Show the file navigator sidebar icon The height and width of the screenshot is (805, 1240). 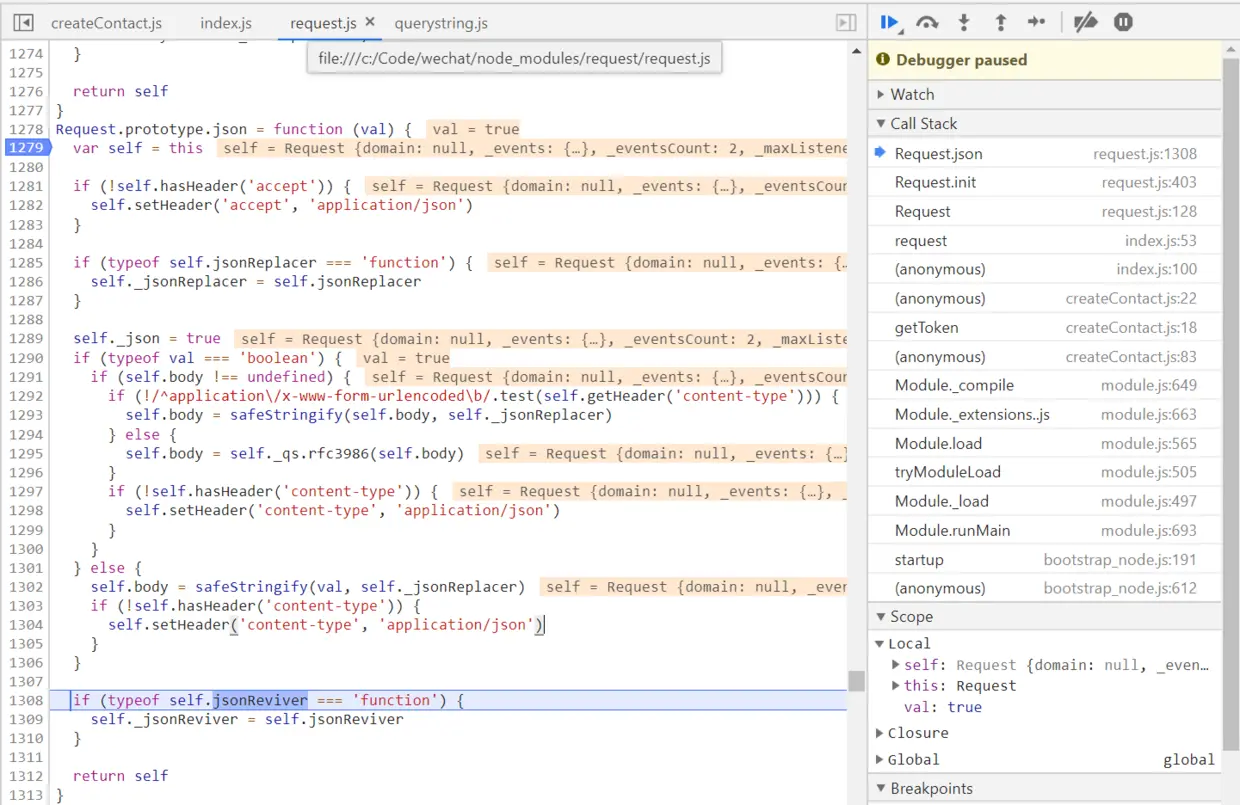[x=24, y=22]
